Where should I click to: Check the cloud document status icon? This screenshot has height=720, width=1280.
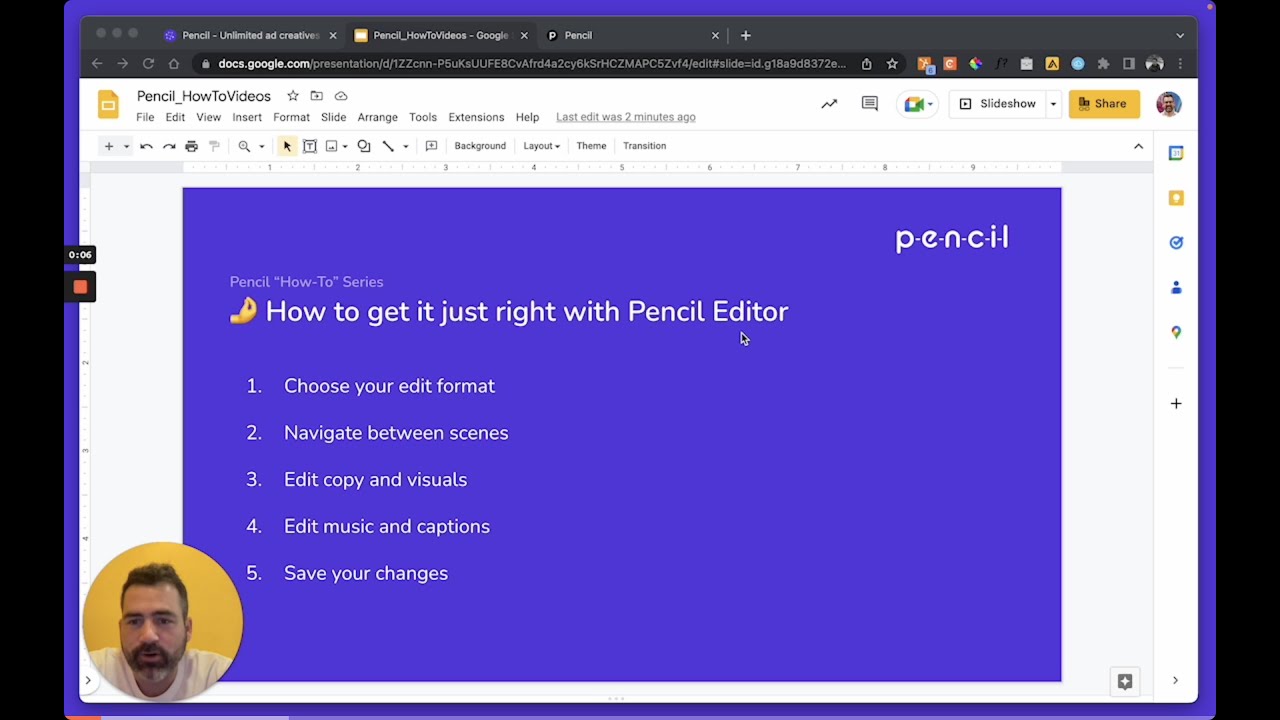coord(341,96)
